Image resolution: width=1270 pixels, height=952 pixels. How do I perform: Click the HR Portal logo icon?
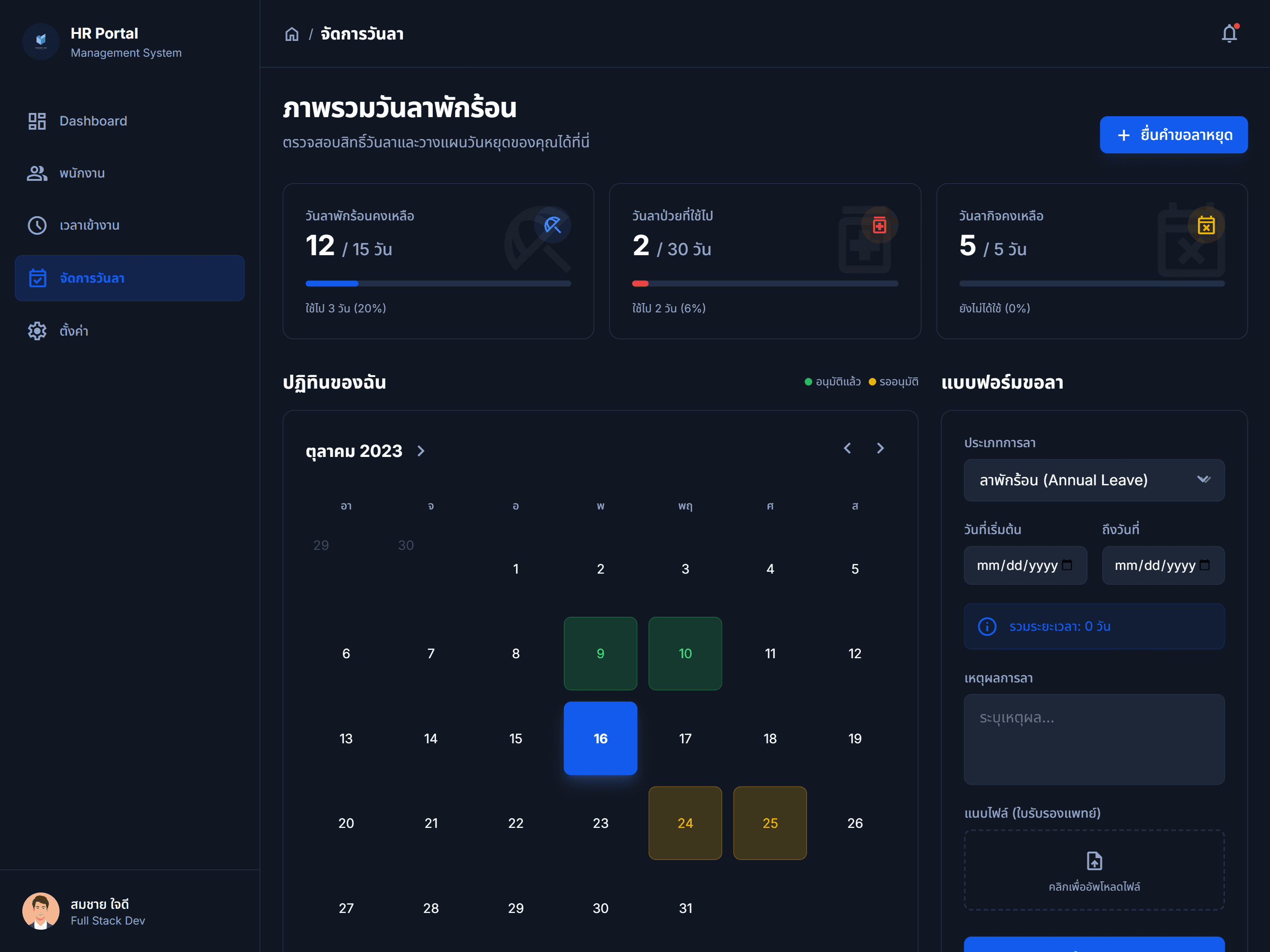click(x=41, y=41)
